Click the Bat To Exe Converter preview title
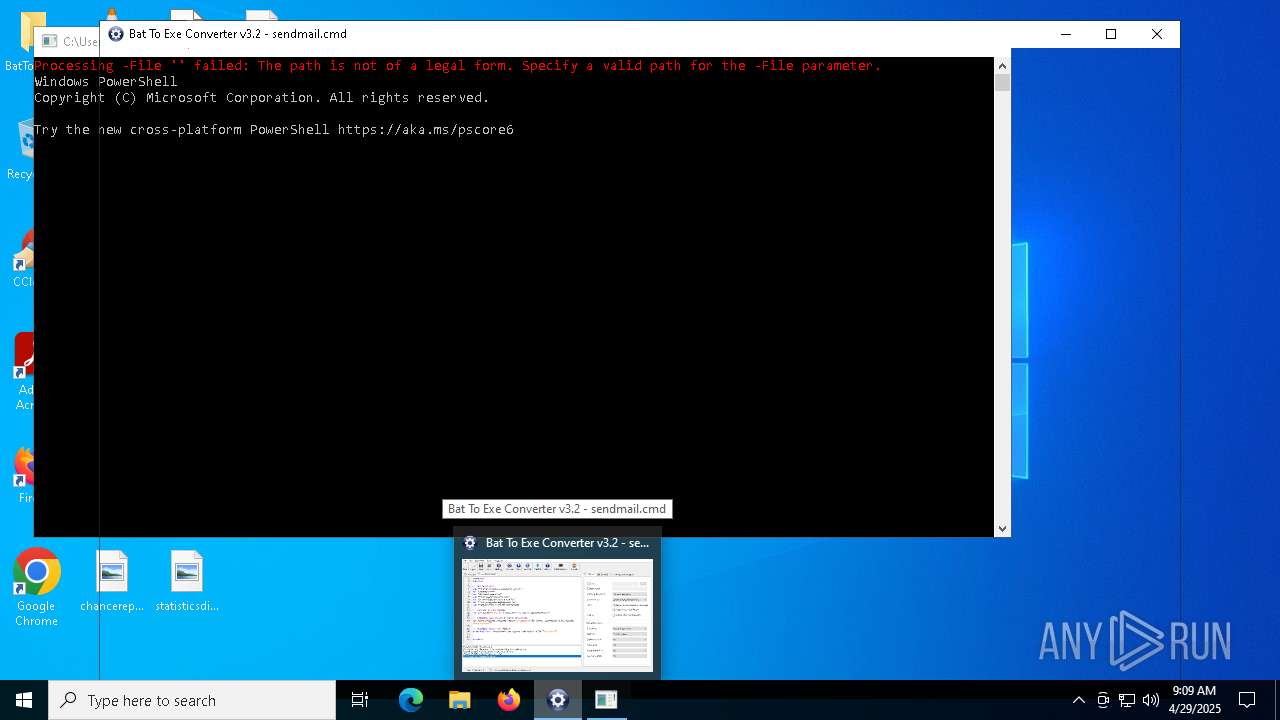Viewport: 1280px width, 720px height. click(x=567, y=543)
